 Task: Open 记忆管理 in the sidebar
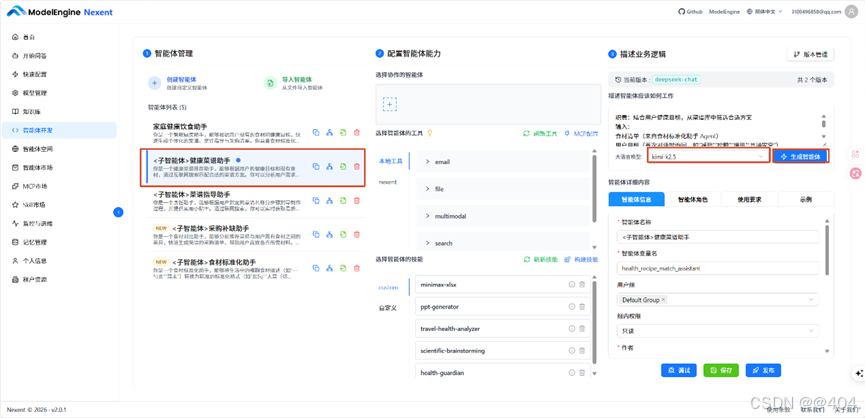pos(58,242)
